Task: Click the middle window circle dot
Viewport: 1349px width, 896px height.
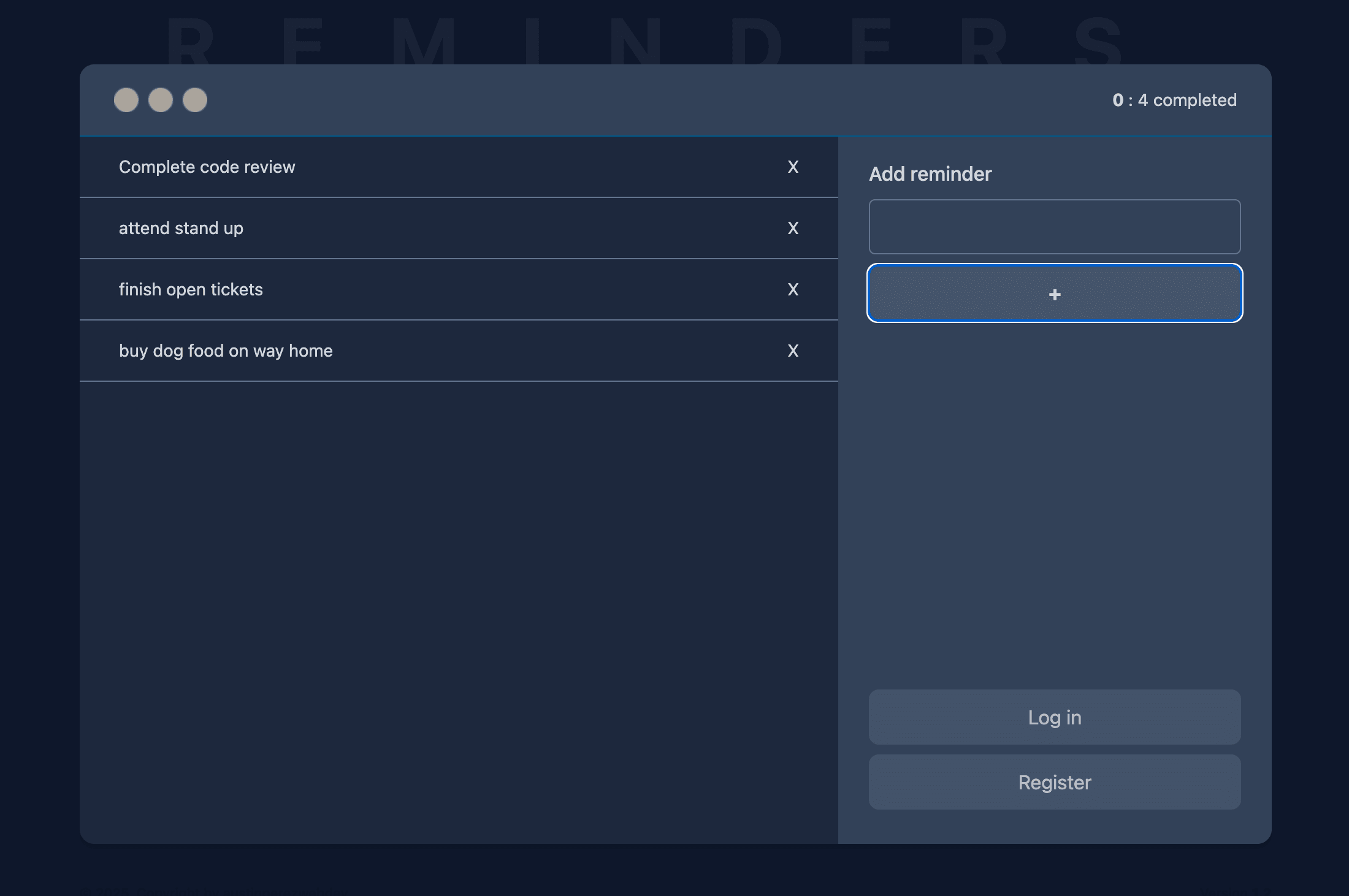Action: 161,100
